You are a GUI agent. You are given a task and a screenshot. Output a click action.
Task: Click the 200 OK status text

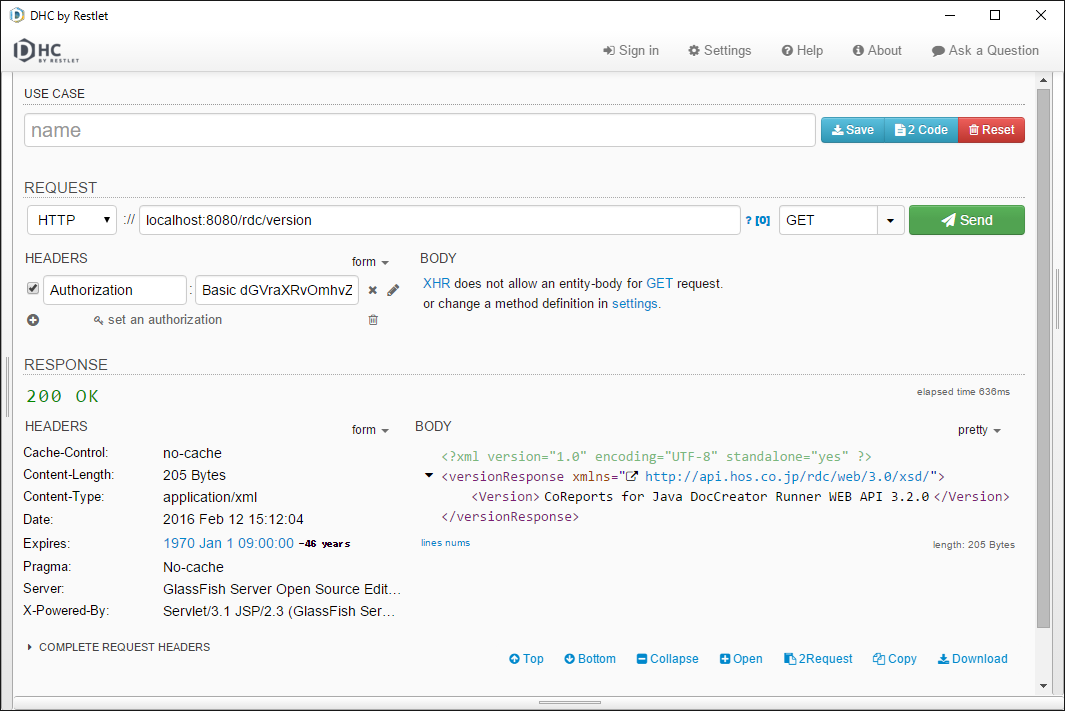click(62, 396)
